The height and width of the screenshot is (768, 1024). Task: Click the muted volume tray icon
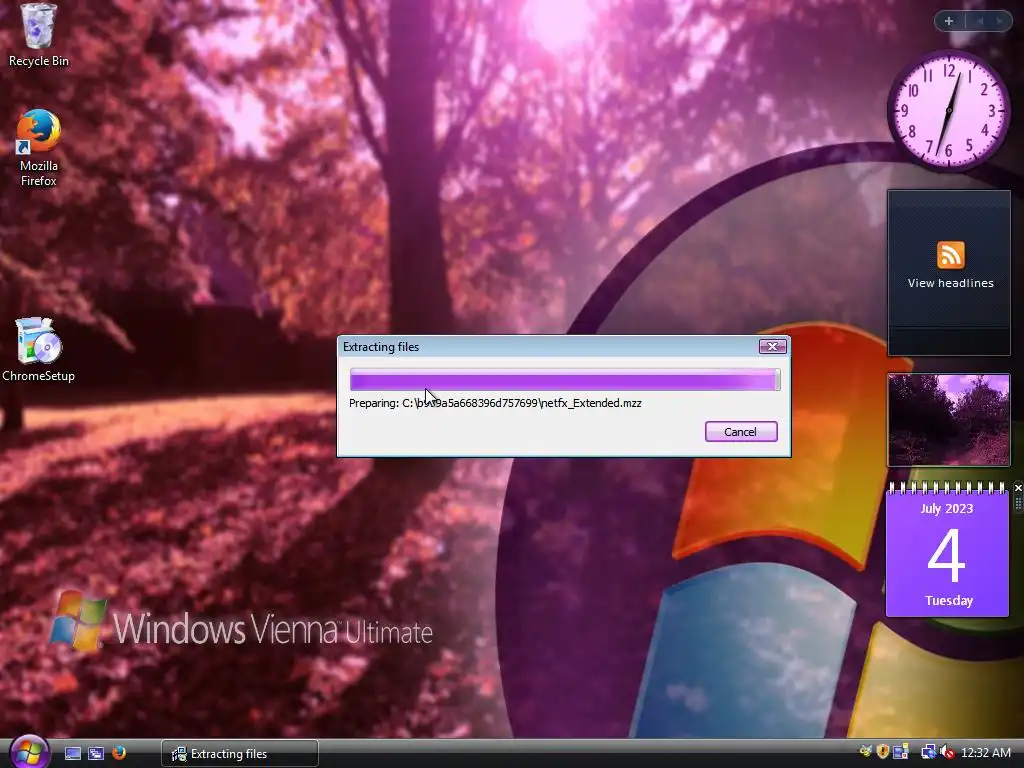pyautogui.click(x=946, y=752)
